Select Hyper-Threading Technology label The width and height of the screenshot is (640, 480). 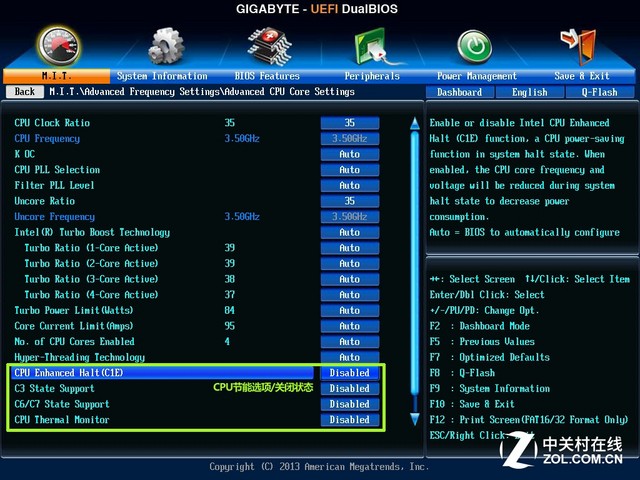tap(80, 358)
